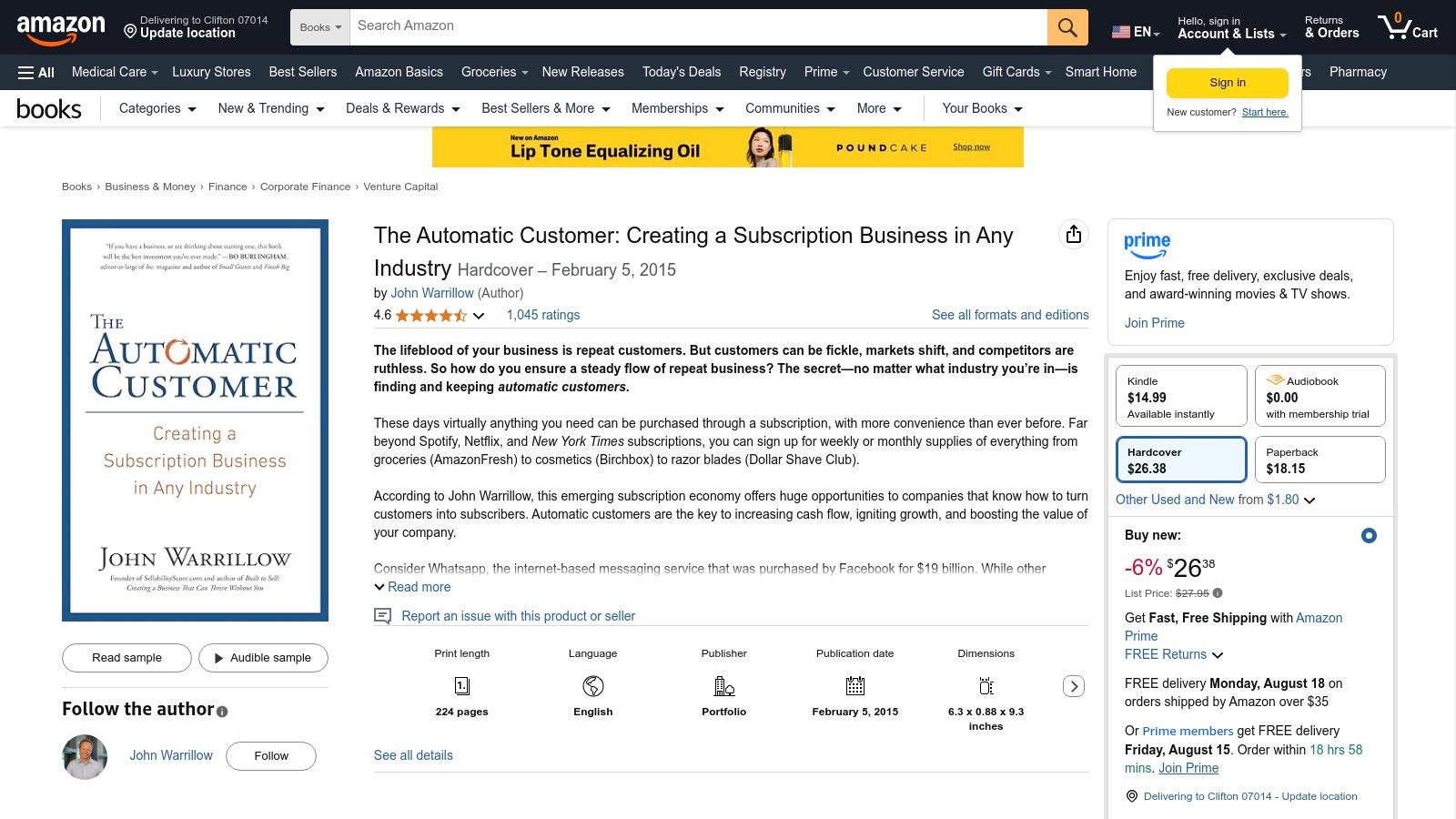Click the share icon beside the title
The image size is (1456, 819).
(x=1074, y=235)
